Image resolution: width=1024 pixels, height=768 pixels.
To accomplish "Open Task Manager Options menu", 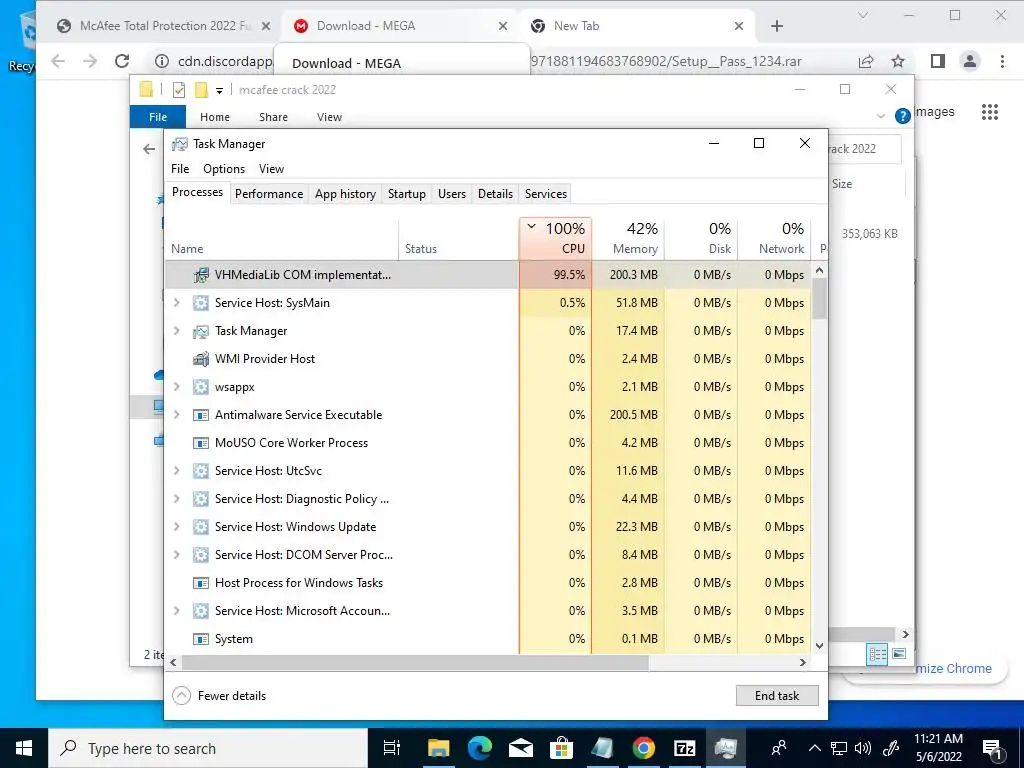I will [224, 169].
